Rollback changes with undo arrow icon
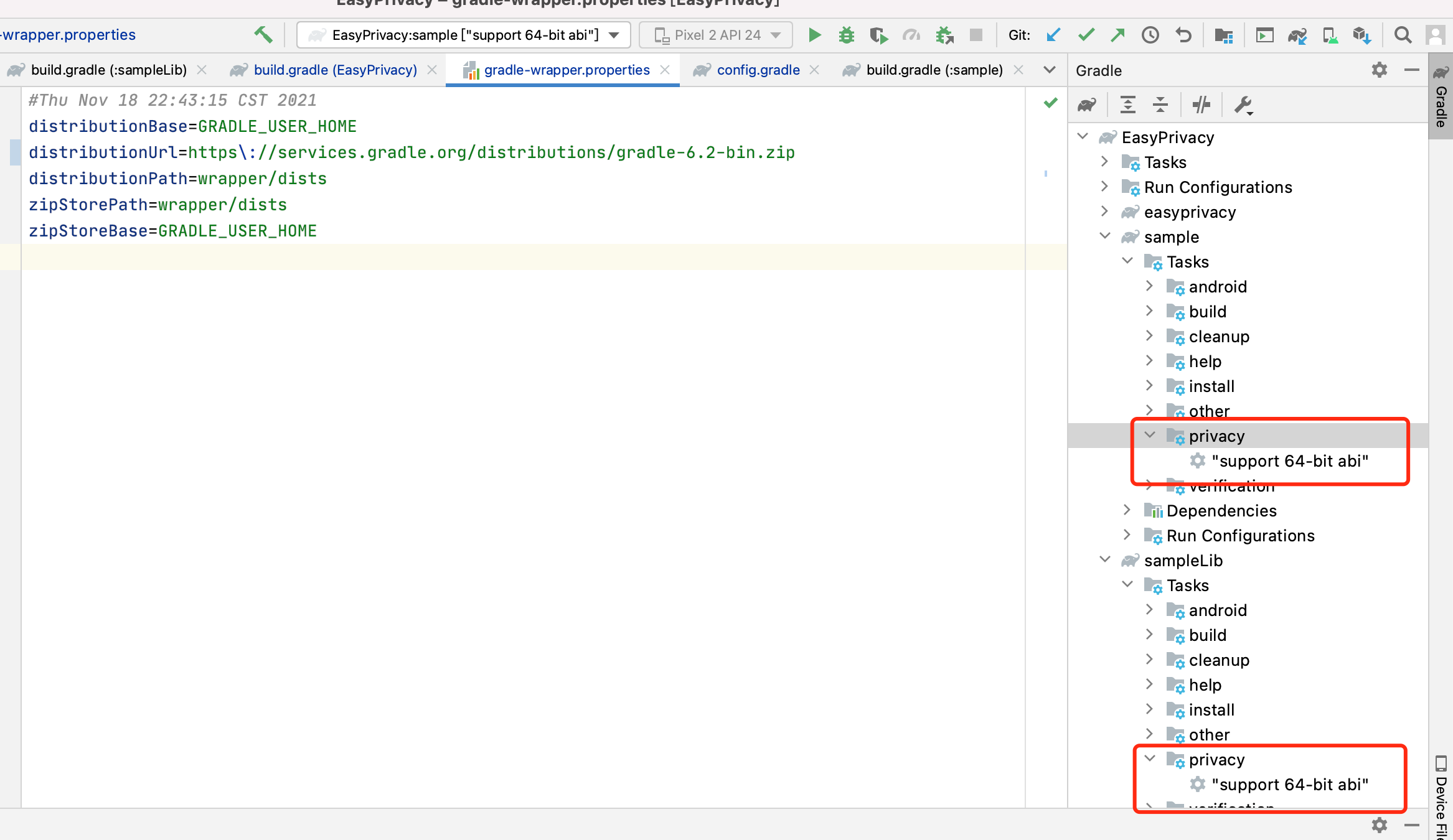This screenshot has width=1453, height=840. pyautogui.click(x=1183, y=35)
